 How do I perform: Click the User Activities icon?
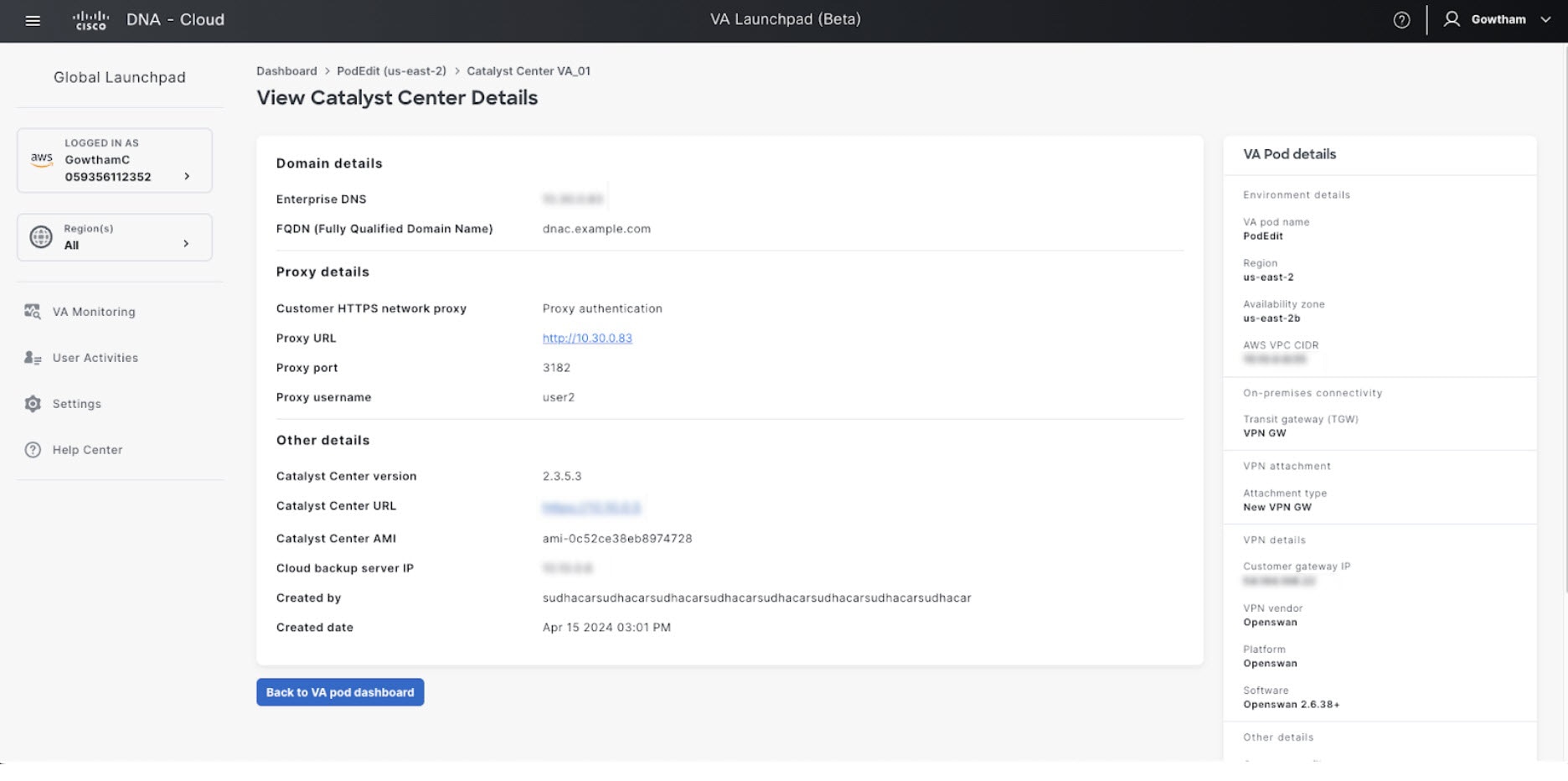coord(33,358)
